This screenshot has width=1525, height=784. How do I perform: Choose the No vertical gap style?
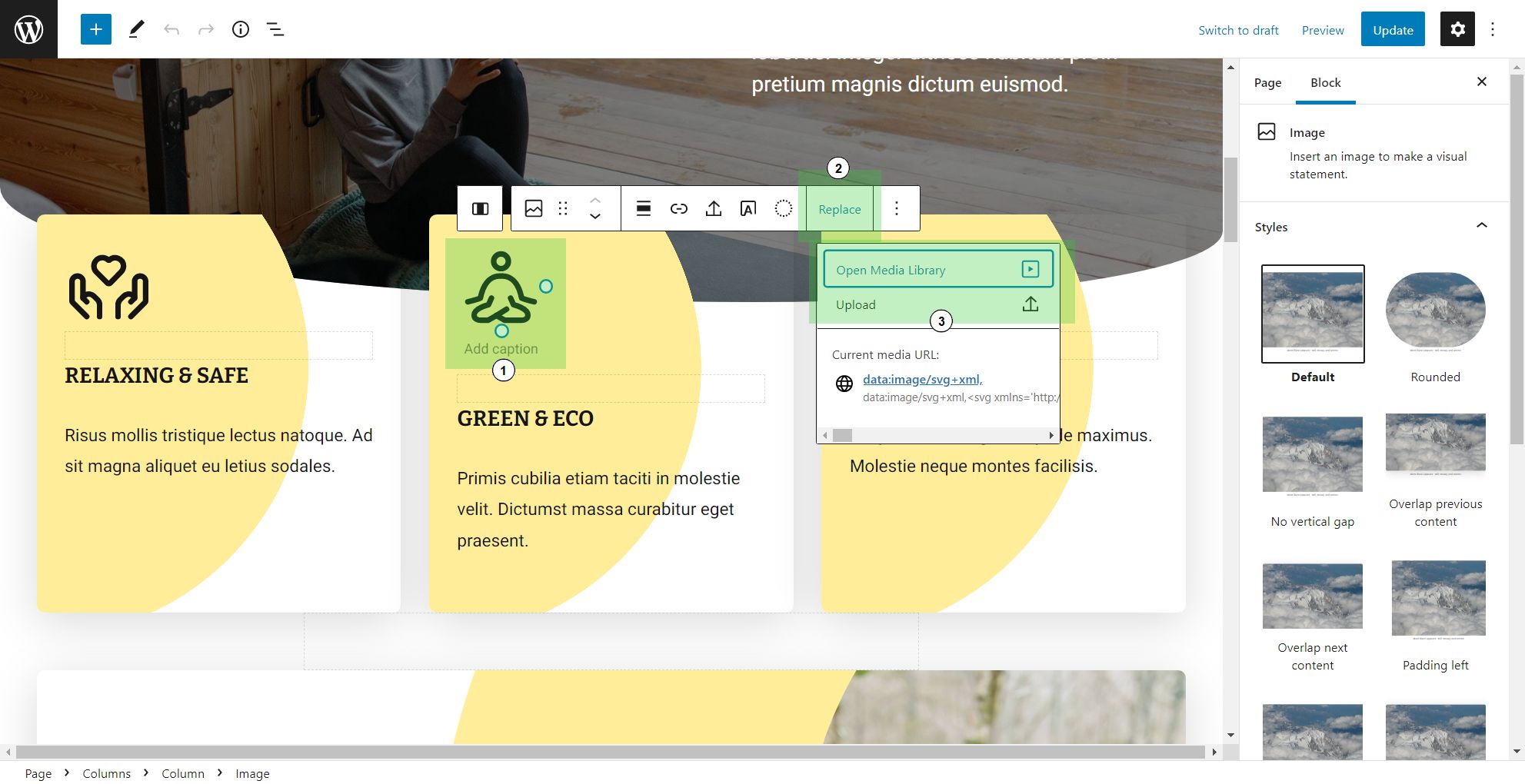[x=1312, y=456]
